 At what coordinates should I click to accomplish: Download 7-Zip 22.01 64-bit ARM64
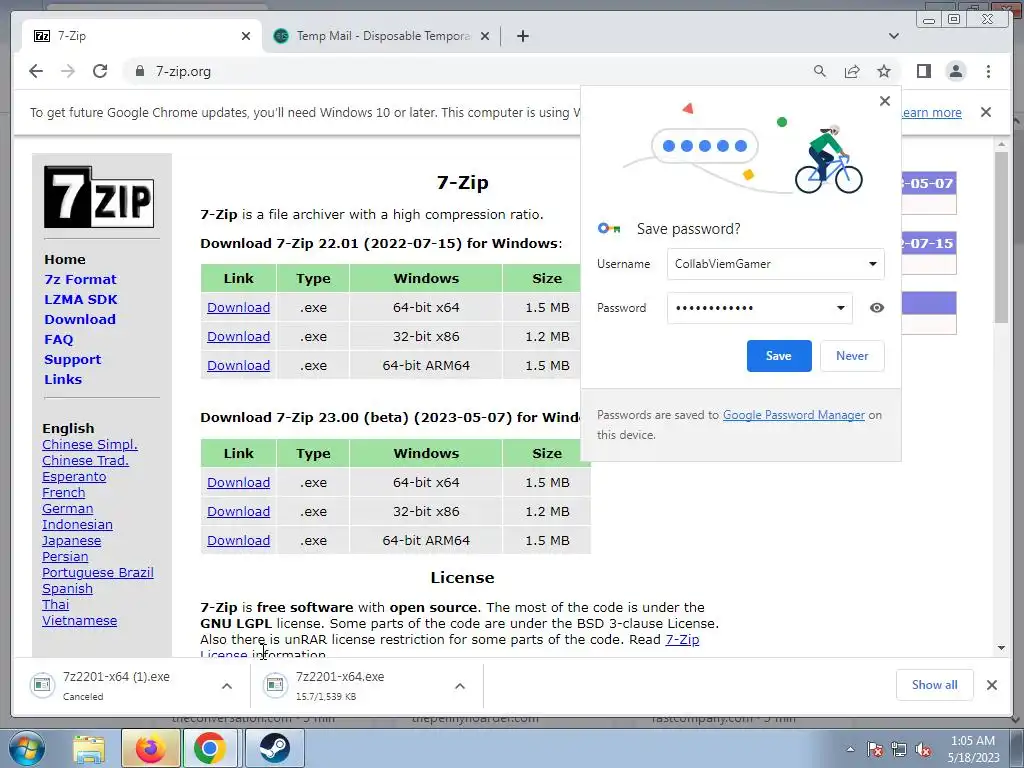tap(238, 366)
